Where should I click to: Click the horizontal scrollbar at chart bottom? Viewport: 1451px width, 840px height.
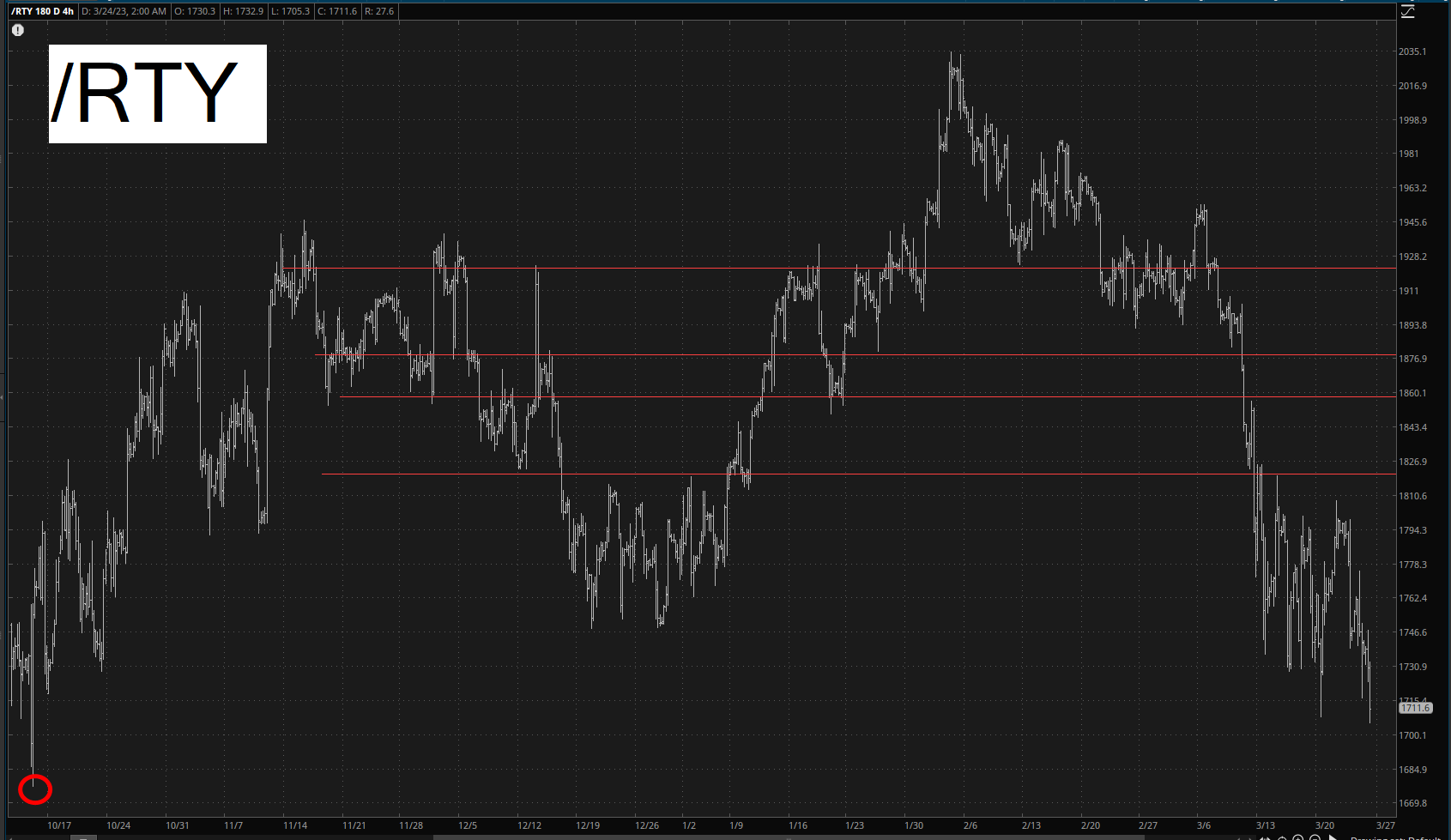click(686, 837)
